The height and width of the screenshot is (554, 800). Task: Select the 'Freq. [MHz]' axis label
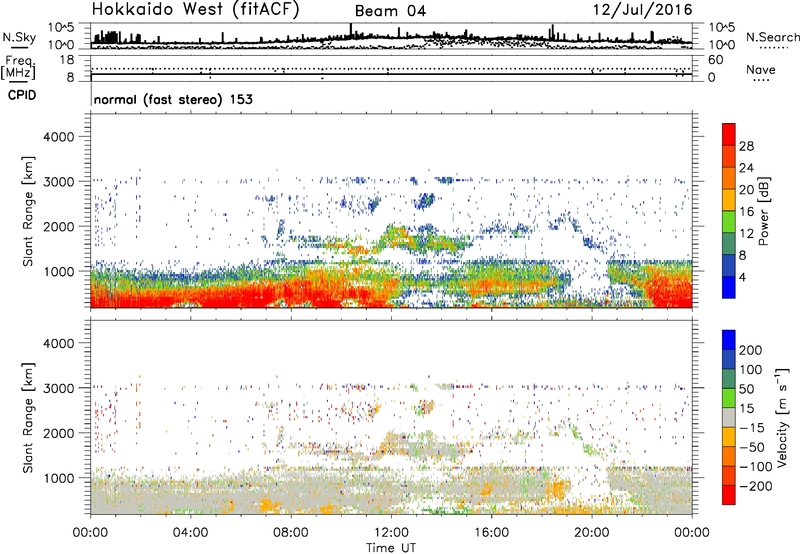pos(18,67)
